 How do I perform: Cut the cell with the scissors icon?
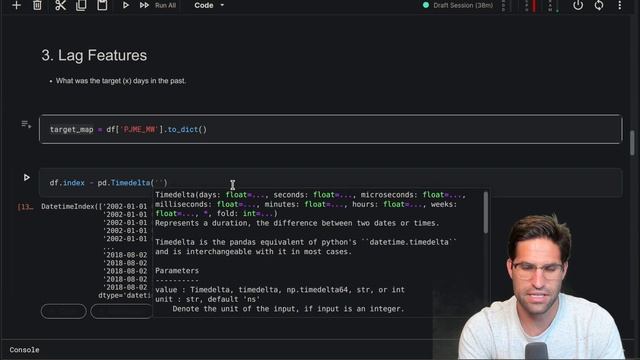[60, 5]
